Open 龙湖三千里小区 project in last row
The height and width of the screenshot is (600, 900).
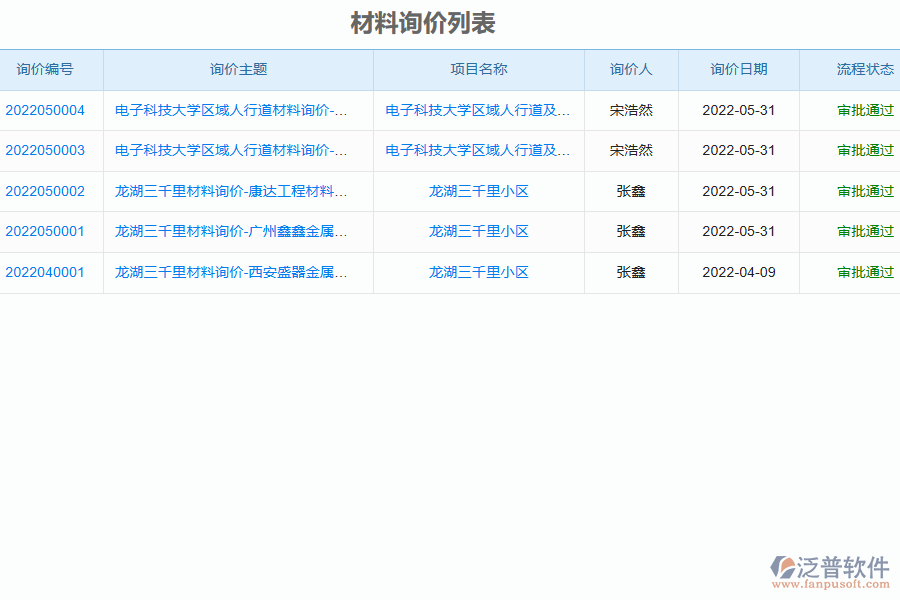477,271
